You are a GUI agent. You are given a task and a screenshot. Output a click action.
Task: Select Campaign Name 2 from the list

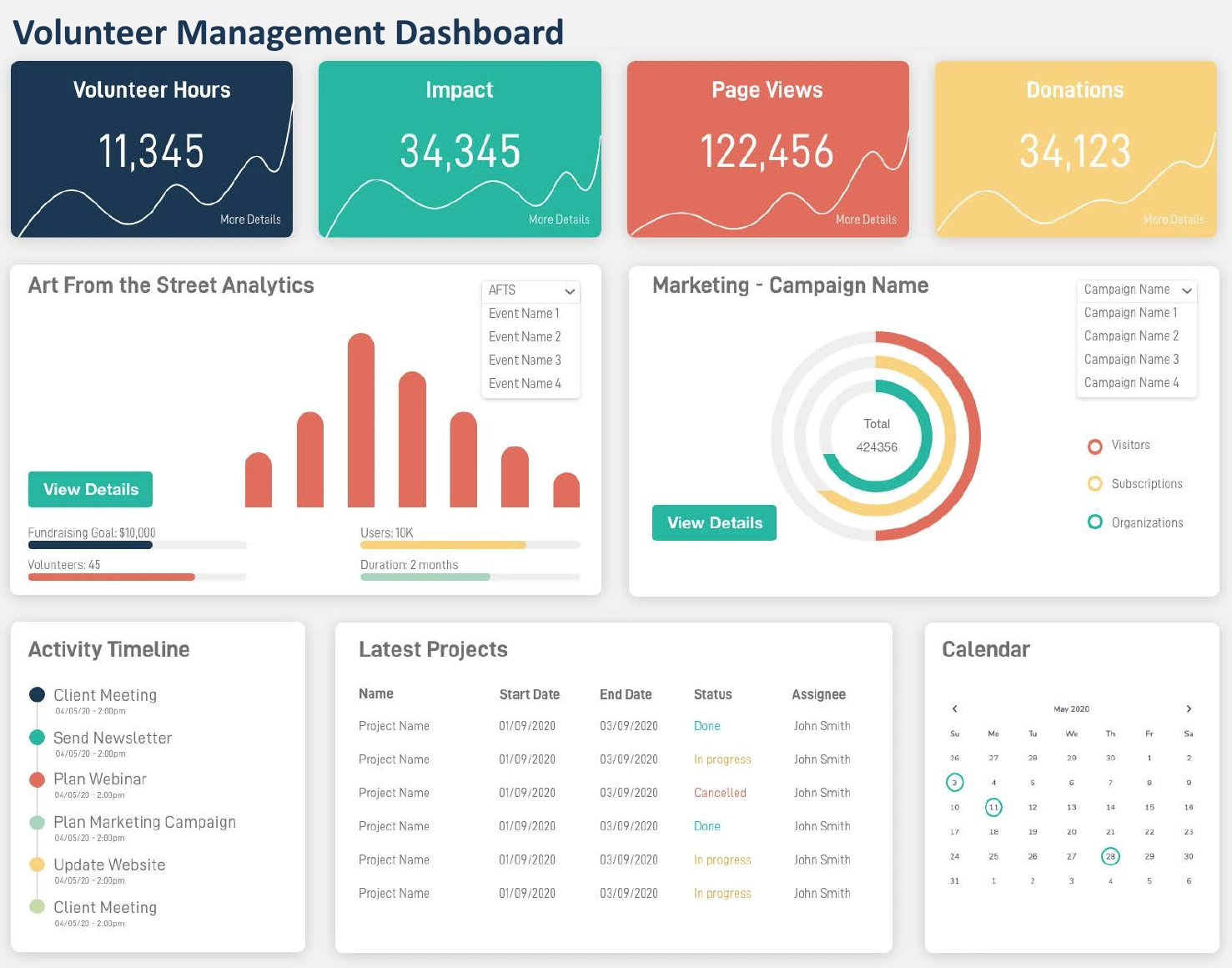click(1131, 335)
